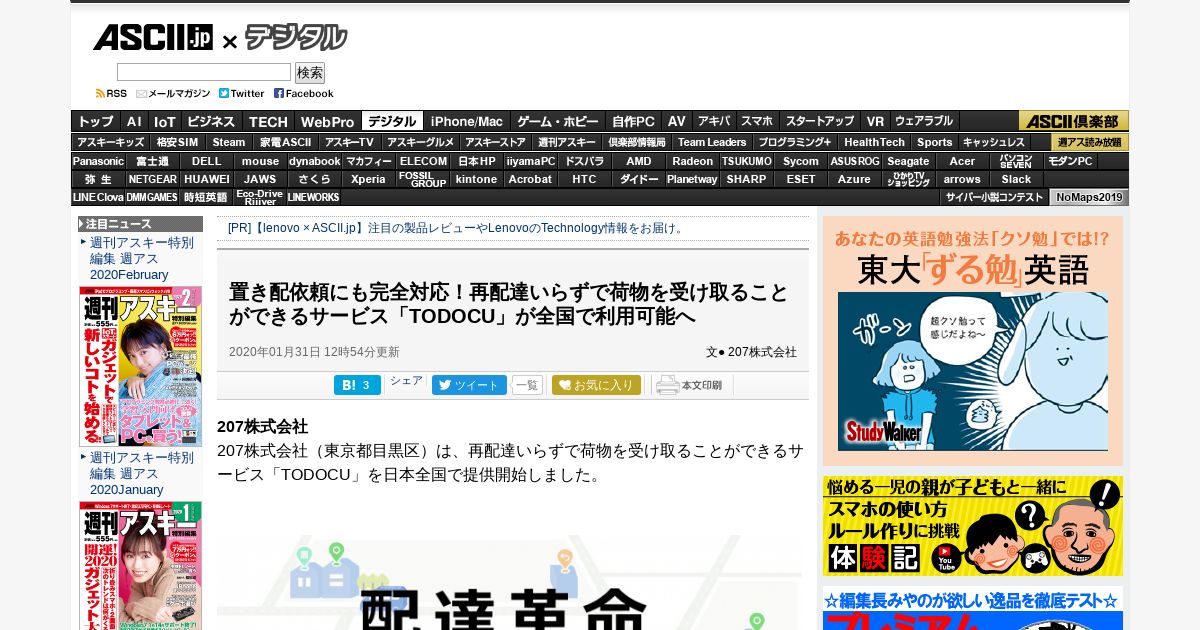Open the AMD brand link
This screenshot has height=630, width=1200.
(639, 161)
